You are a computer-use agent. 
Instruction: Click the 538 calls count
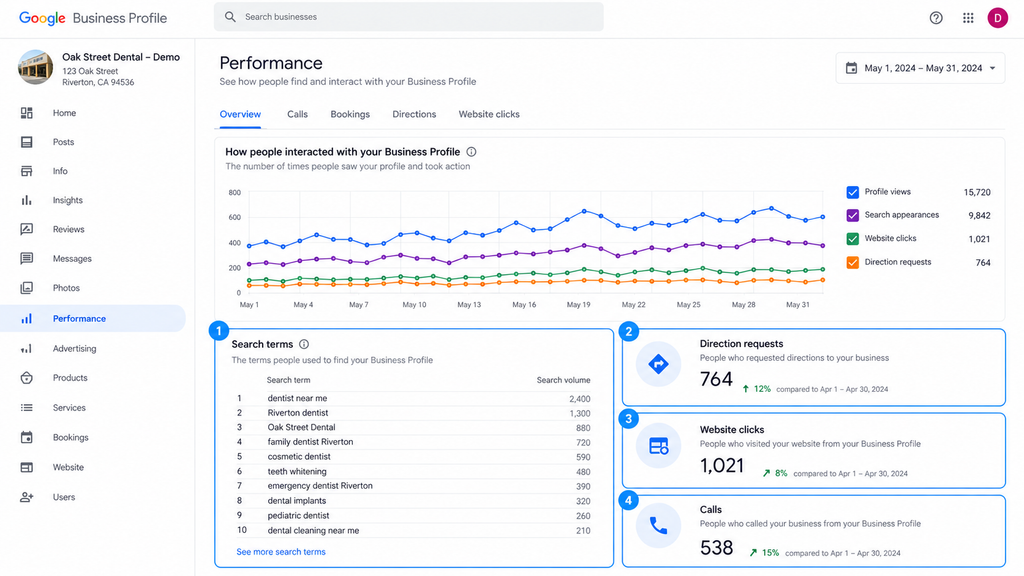pyautogui.click(x=716, y=547)
